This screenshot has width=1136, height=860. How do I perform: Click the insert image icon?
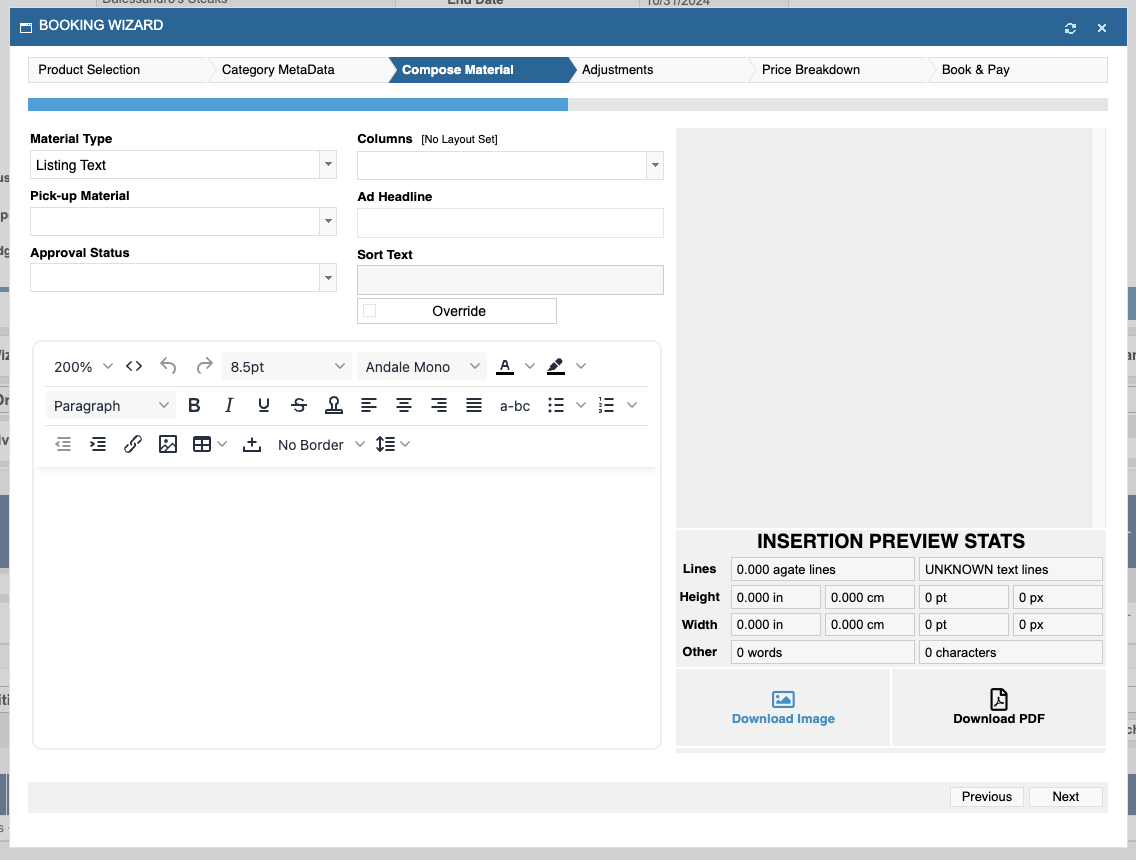tap(168, 444)
